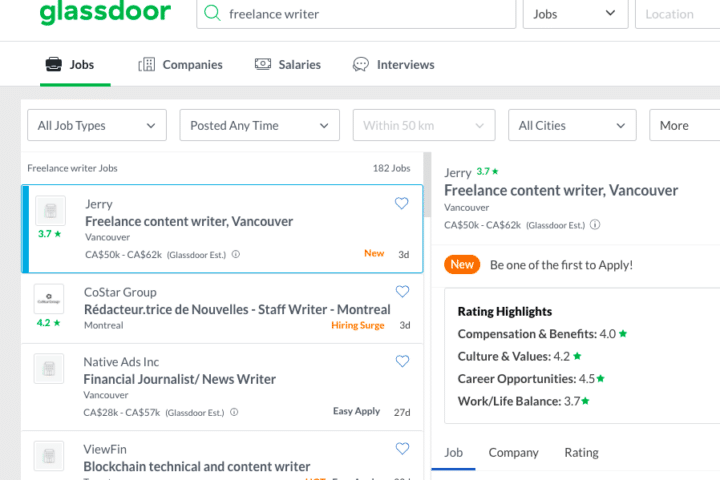Viewport: 720px width, 480px height.
Task: Click the CoStar Group logo thumbnail
Action: 49,299
